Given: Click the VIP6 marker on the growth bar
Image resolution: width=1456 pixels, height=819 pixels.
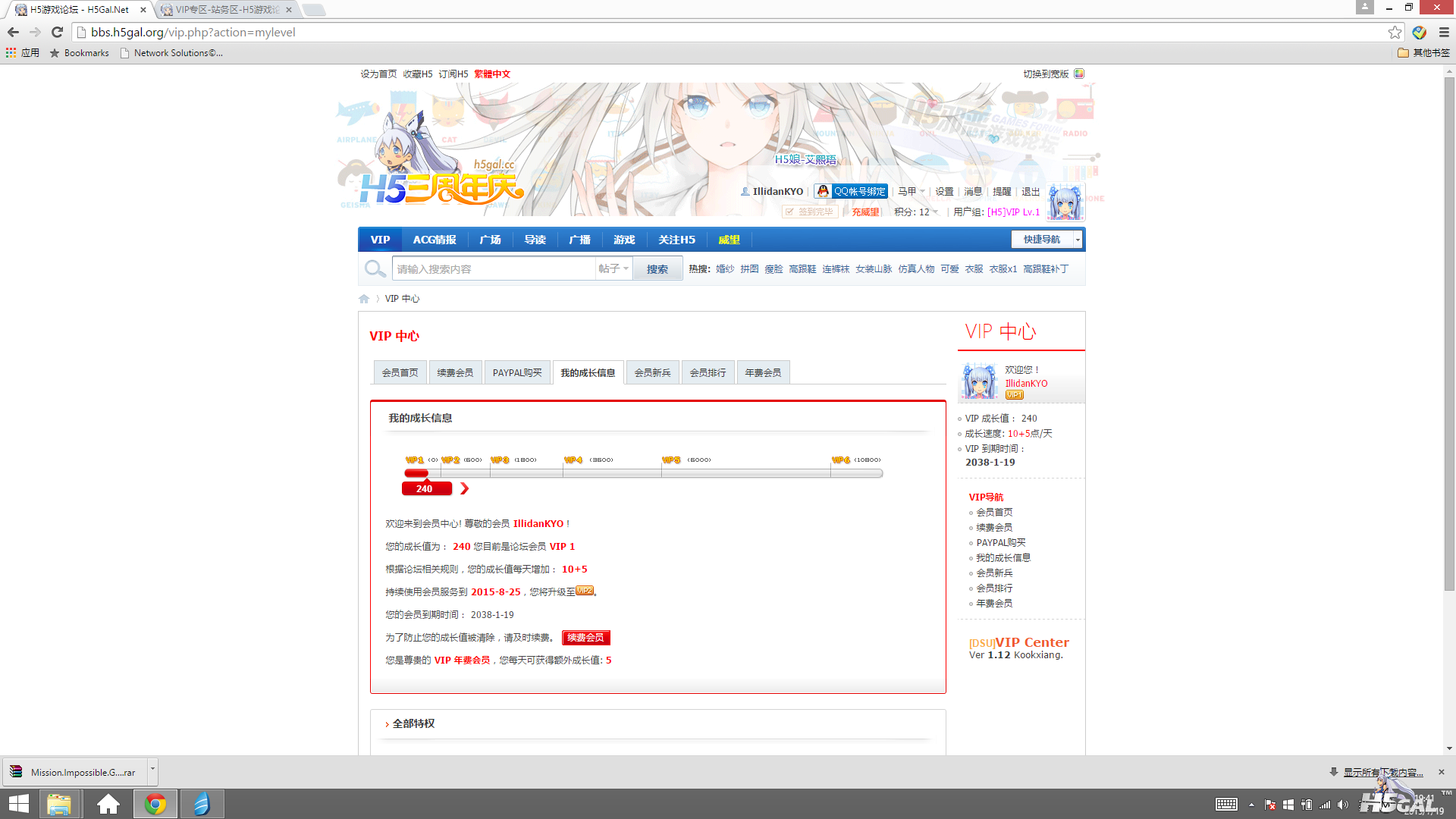Looking at the screenshot, I should tap(840, 460).
